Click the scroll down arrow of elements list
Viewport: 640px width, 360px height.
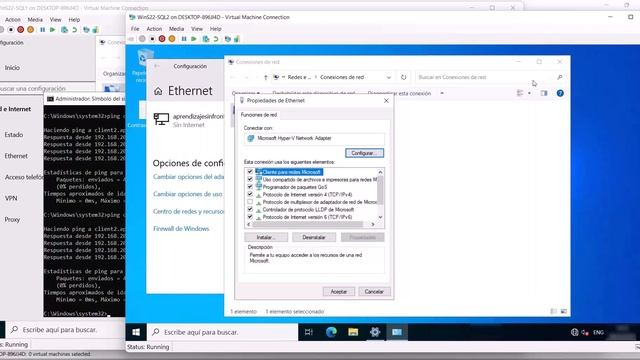pyautogui.click(x=380, y=217)
